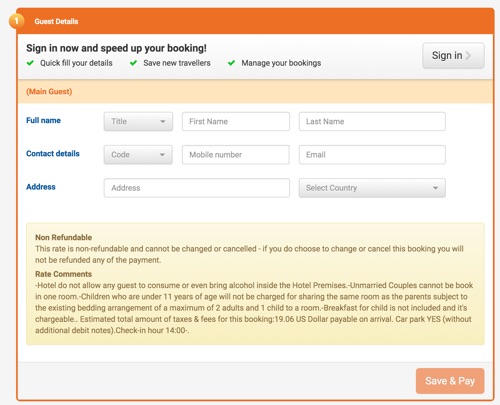Viewport: 500px width, 405px height.
Task: Select the Mobile number input
Action: click(x=236, y=155)
